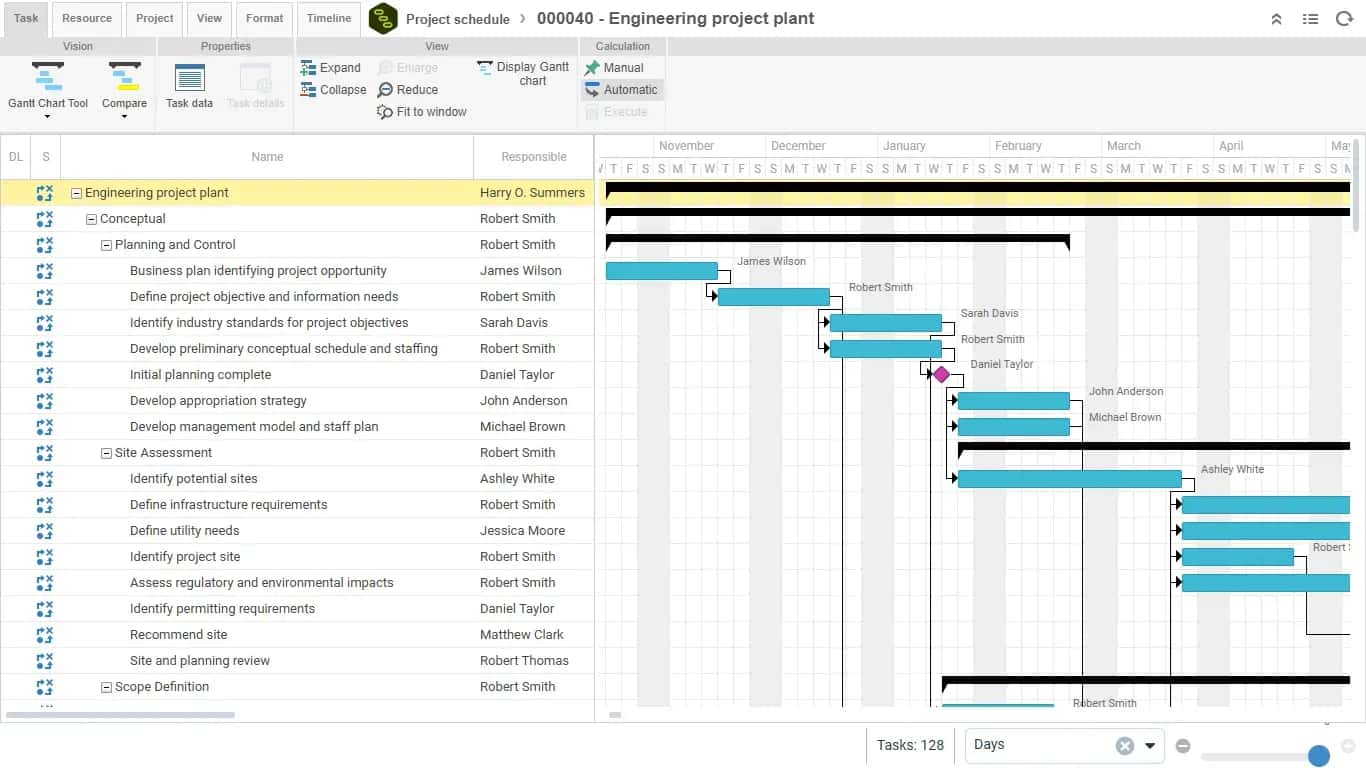
Task: Click the status icon for Identify project site
Action: coord(45,557)
